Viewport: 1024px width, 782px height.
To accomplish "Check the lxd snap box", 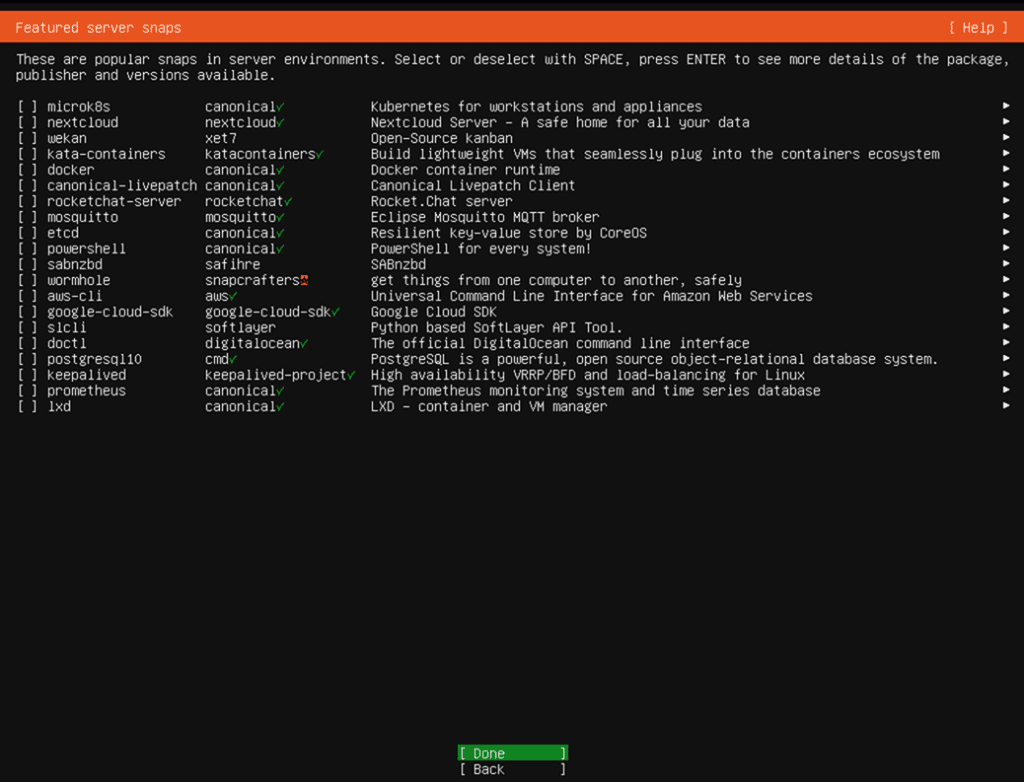I will click(x=27, y=406).
